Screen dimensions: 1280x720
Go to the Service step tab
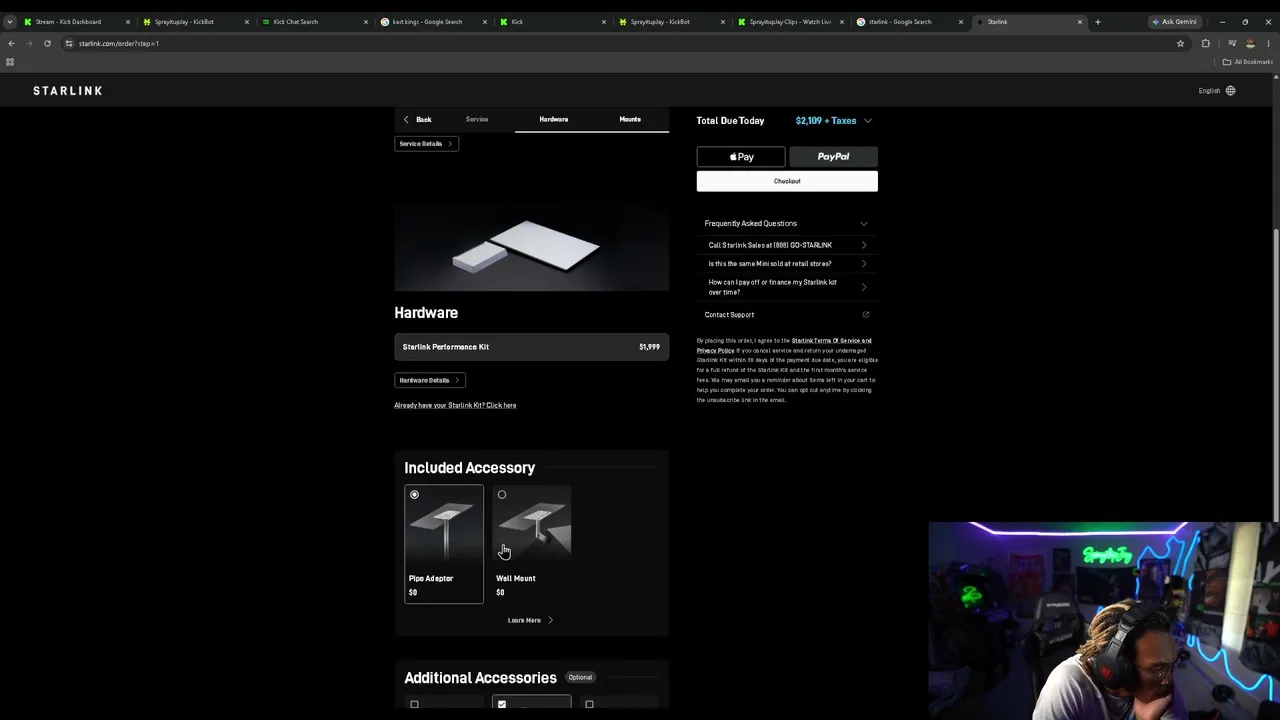coord(477,120)
